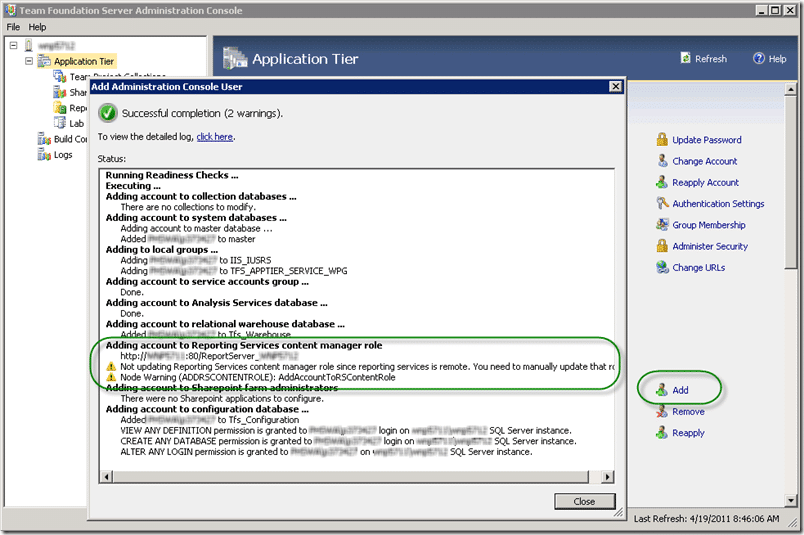Open detailed log via click here link

pyautogui.click(x=215, y=136)
